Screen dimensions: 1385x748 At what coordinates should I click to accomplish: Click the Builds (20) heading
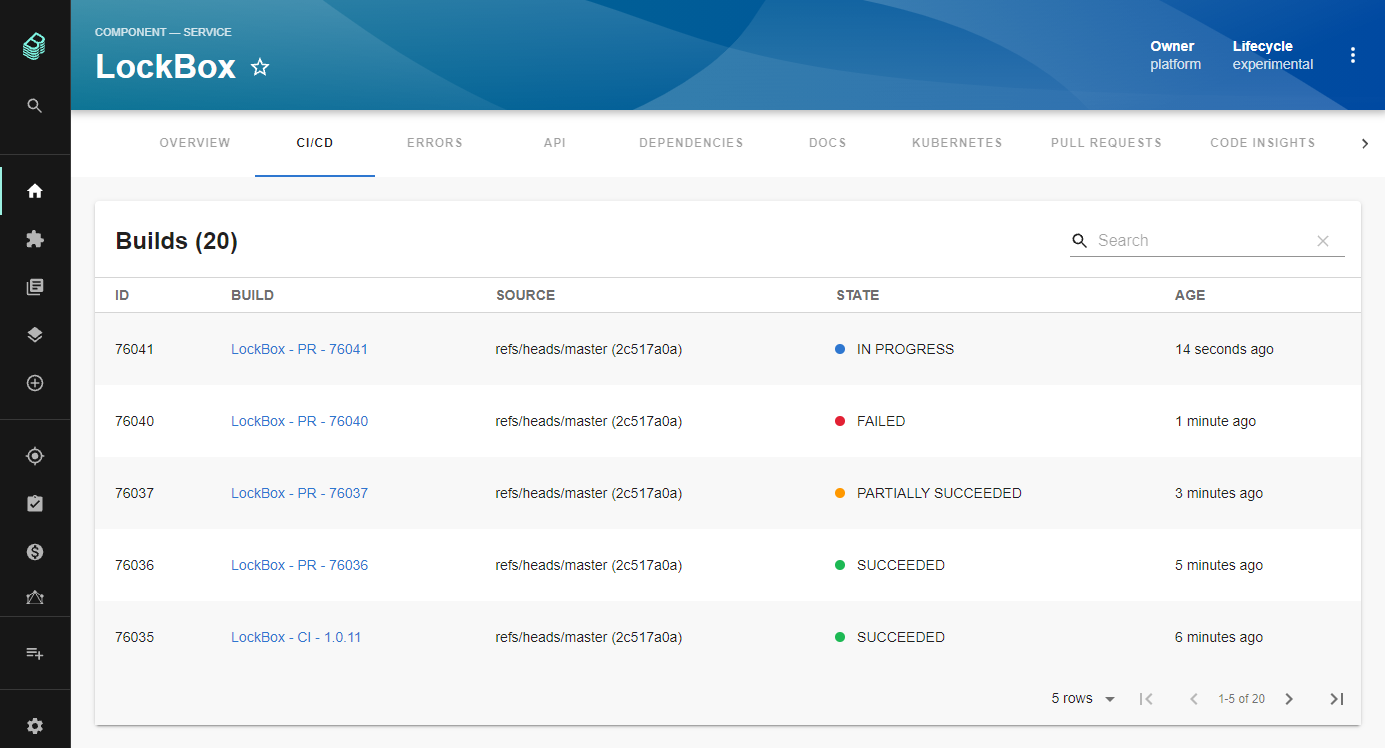point(177,241)
